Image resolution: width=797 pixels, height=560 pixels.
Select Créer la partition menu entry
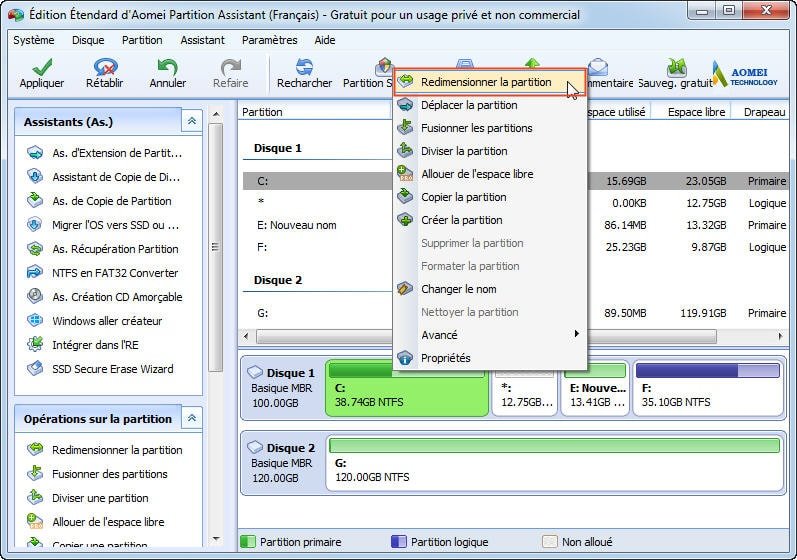(x=490, y=220)
